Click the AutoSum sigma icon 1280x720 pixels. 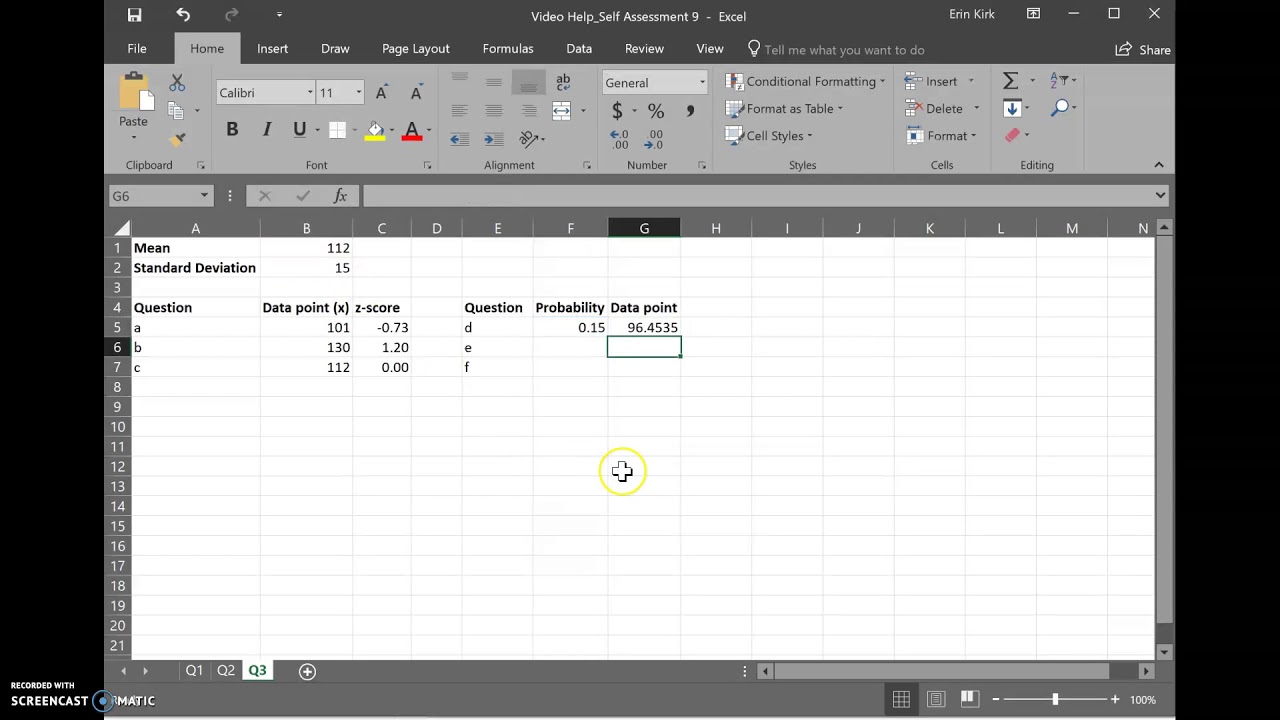click(1011, 81)
